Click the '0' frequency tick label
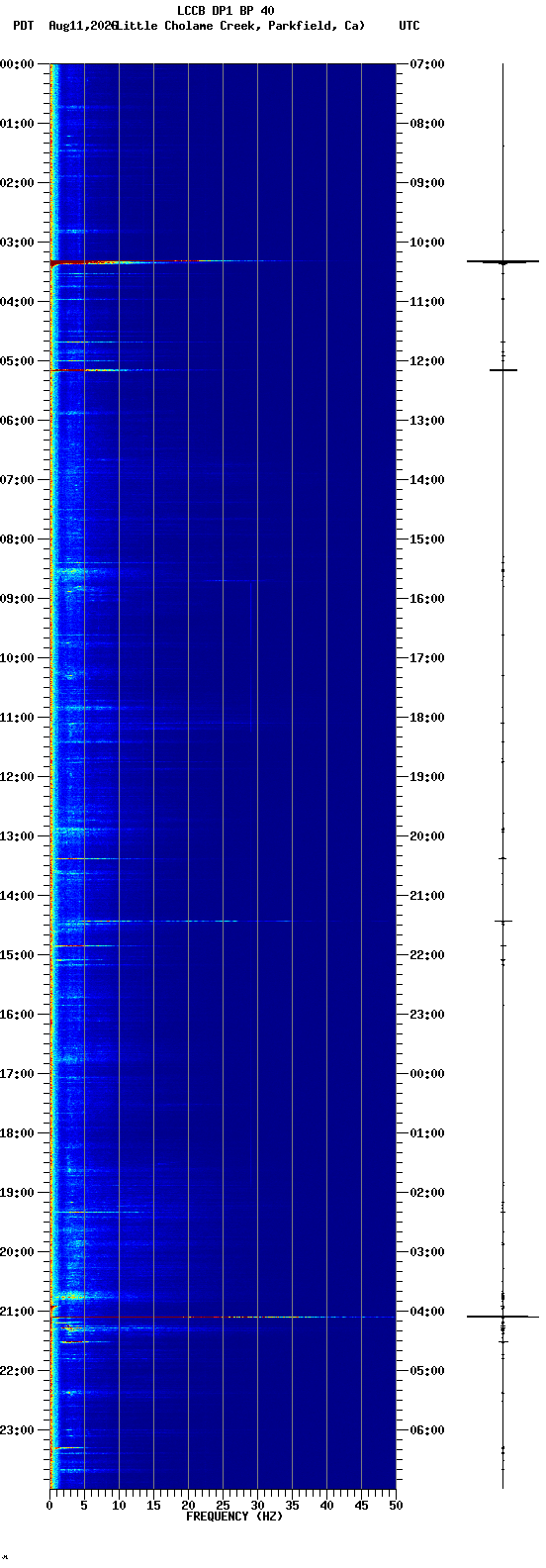The image size is (546, 1568). click(x=49, y=1506)
